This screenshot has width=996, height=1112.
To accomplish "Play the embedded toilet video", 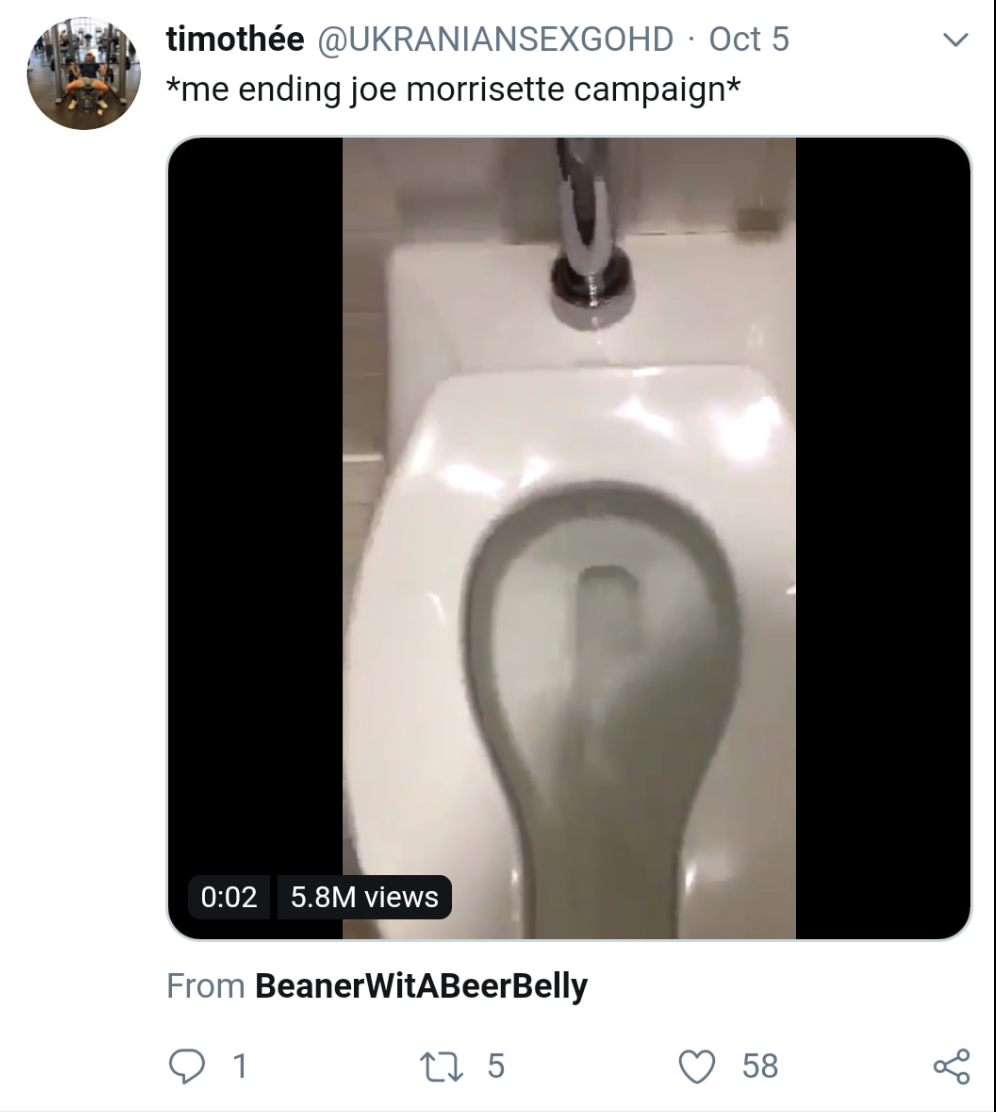I will pyautogui.click(x=568, y=538).
